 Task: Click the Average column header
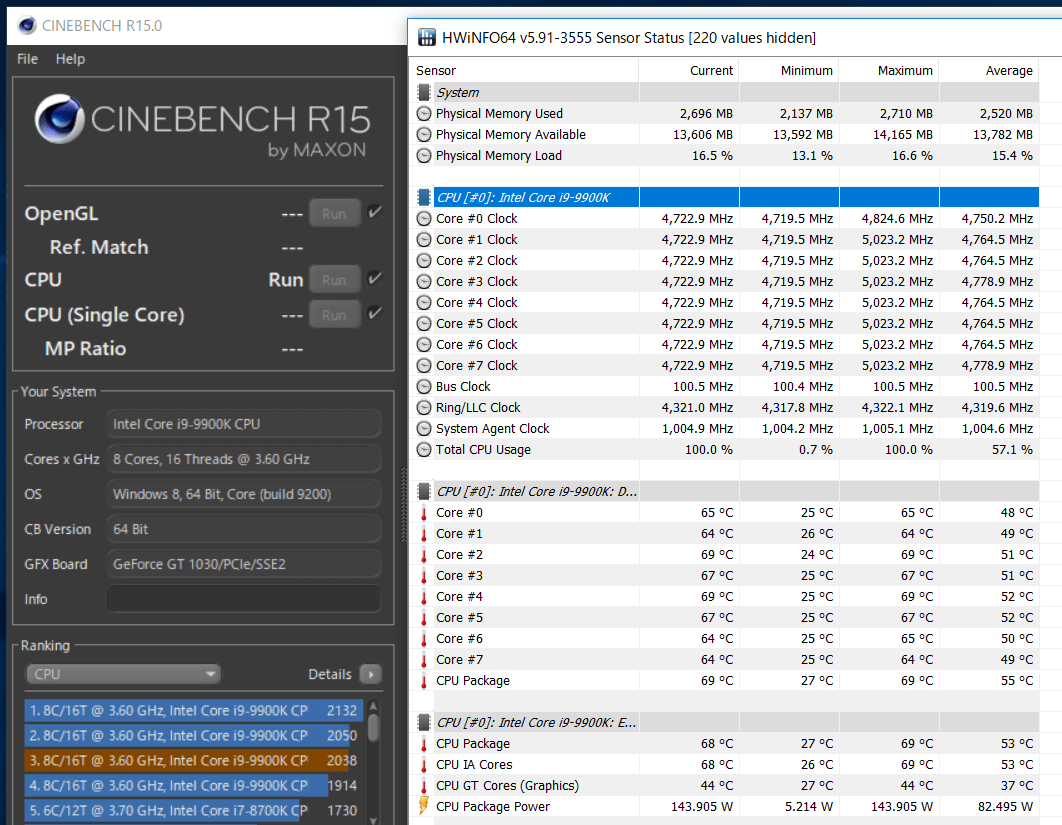pos(989,70)
